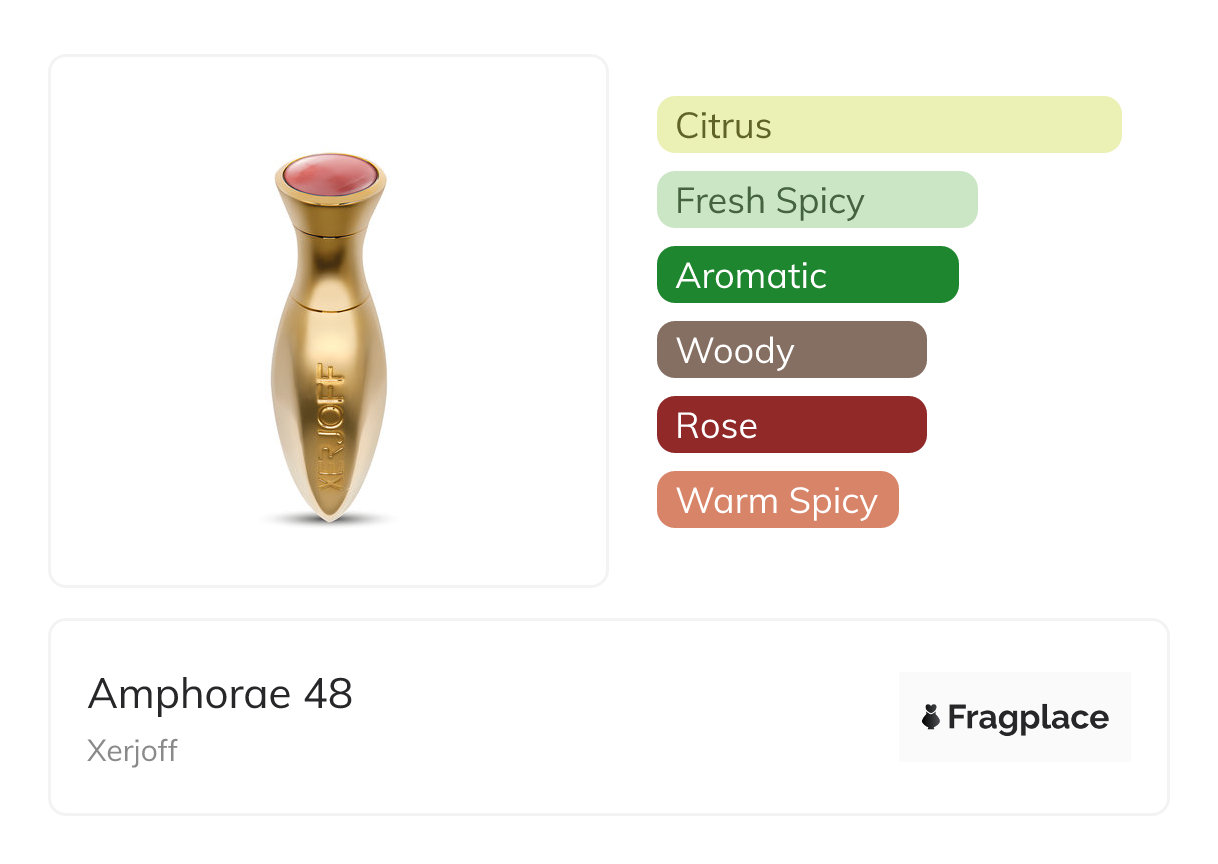This screenshot has height=864, width=1218.
Task: Select the Fresh Spicy accord bar
Action: [x=816, y=200]
